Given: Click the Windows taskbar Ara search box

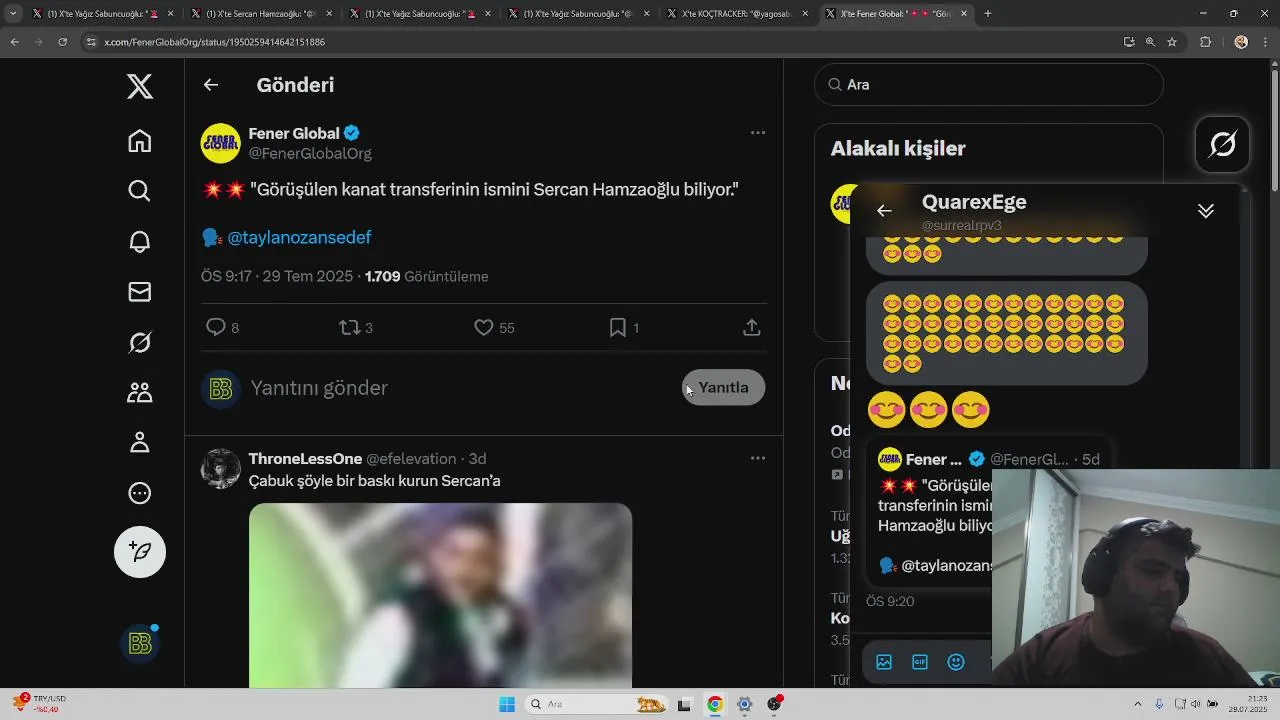Looking at the screenshot, I should [596, 704].
